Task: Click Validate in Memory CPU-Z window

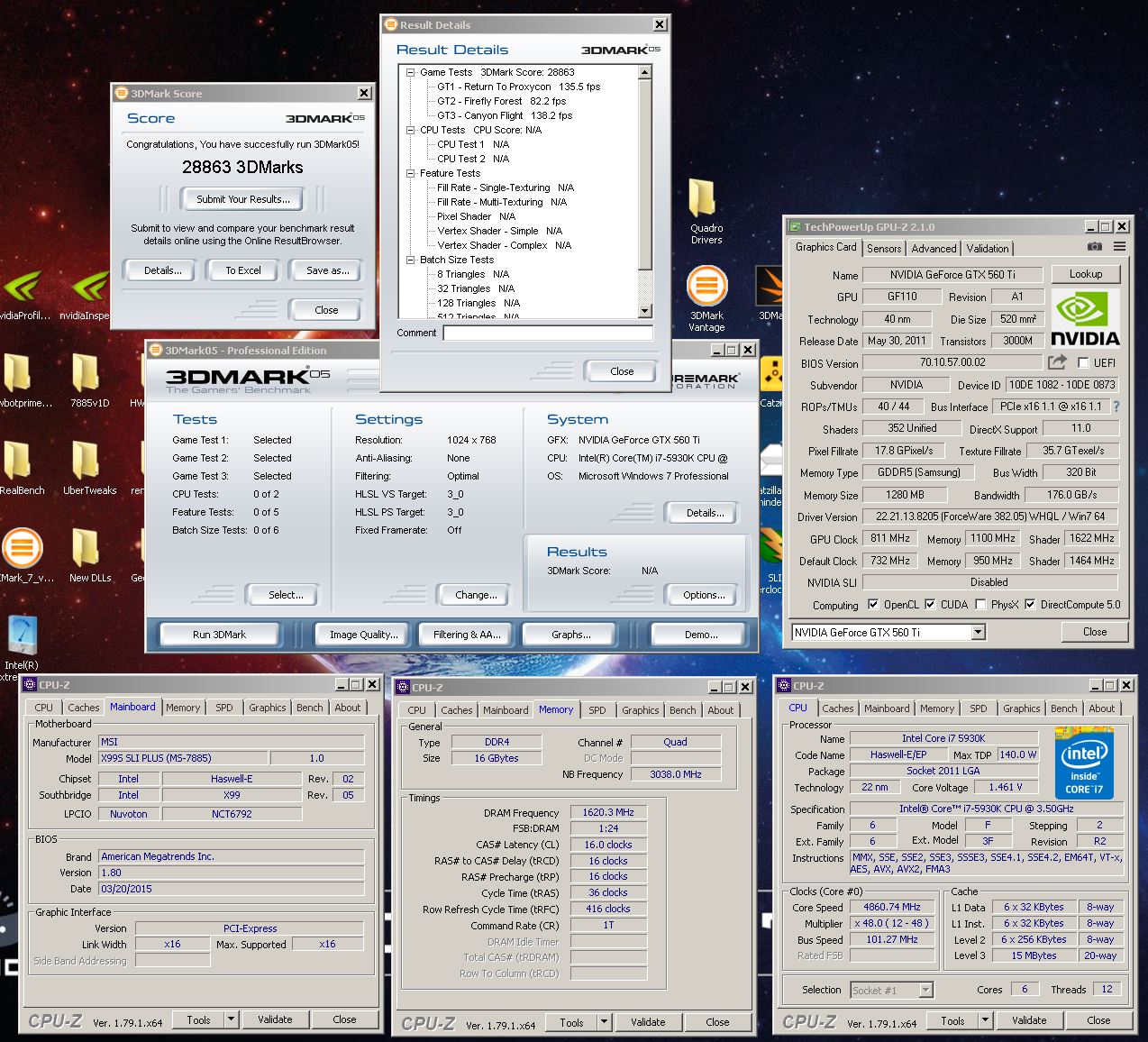Action: [648, 1022]
